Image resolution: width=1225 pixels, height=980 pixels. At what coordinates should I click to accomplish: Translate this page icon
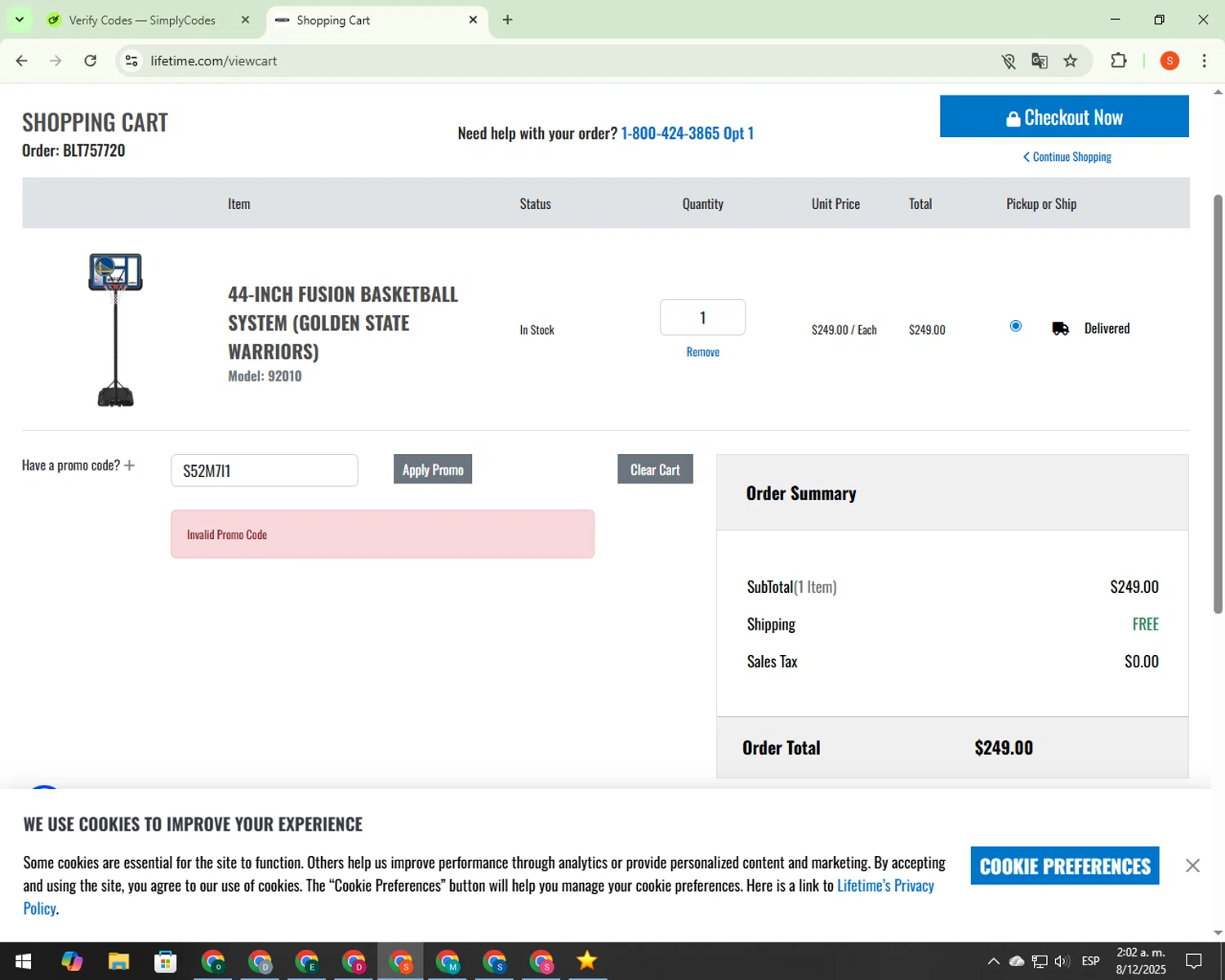(x=1040, y=60)
